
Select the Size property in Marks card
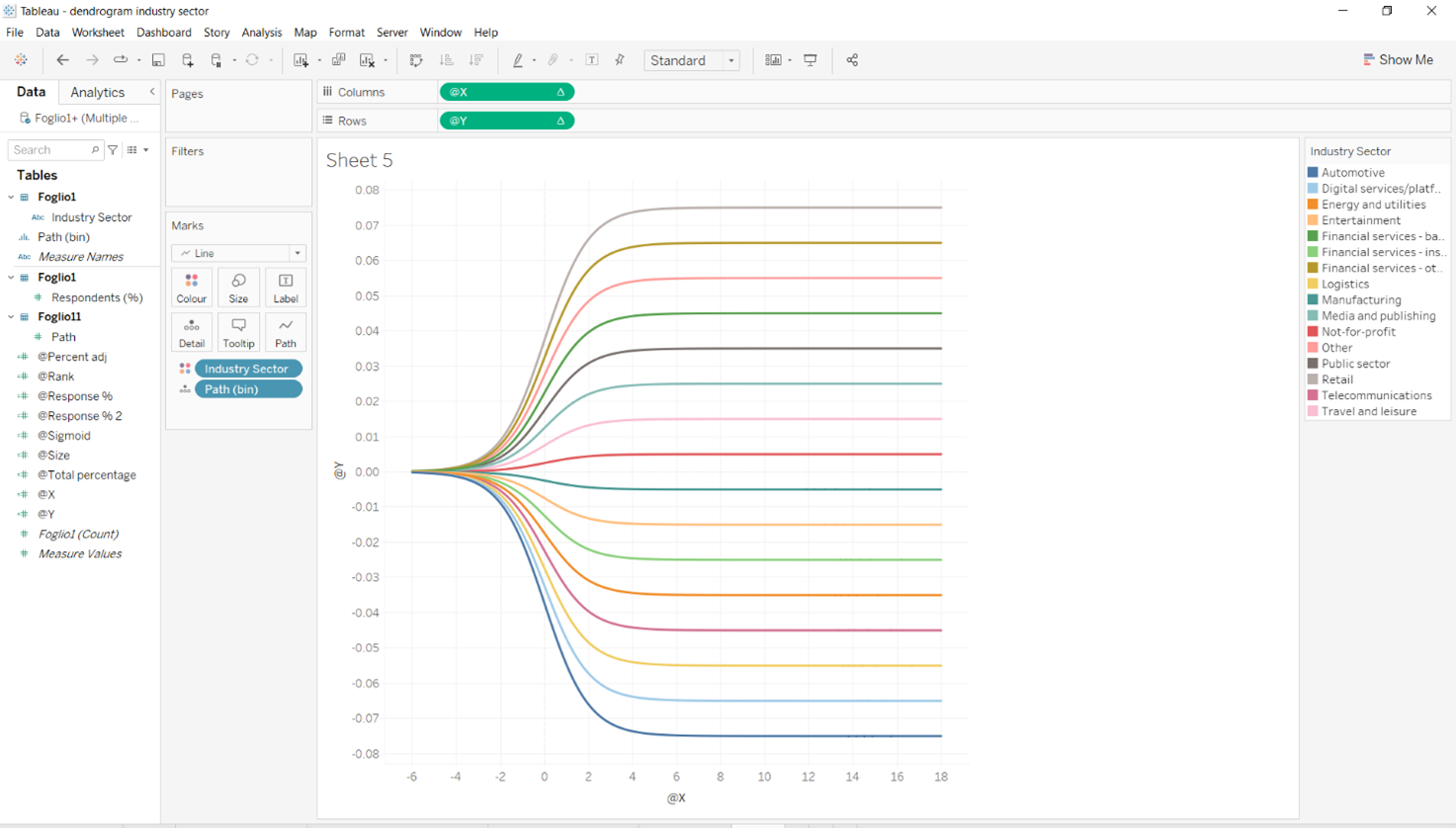click(x=238, y=288)
